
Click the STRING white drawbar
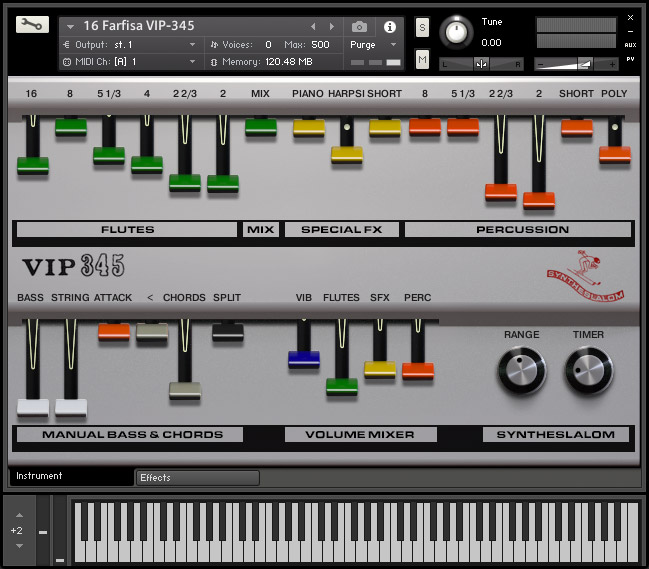[x=71, y=408]
